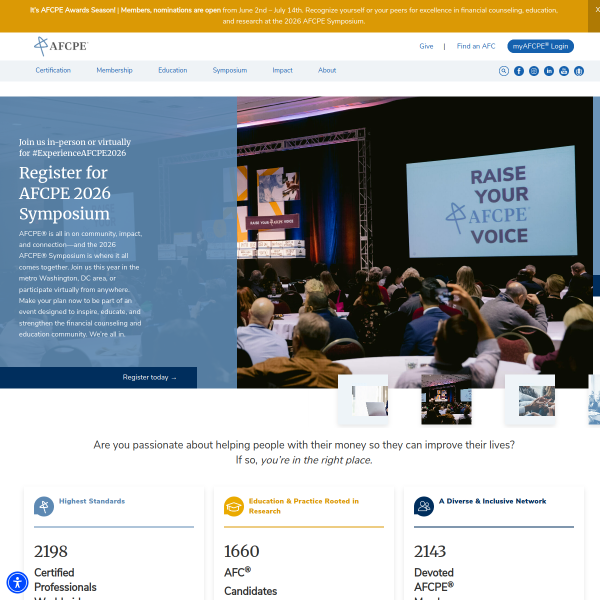Click the 1660 statistic number
Image resolution: width=600 pixels, height=600 pixels.
point(241,551)
